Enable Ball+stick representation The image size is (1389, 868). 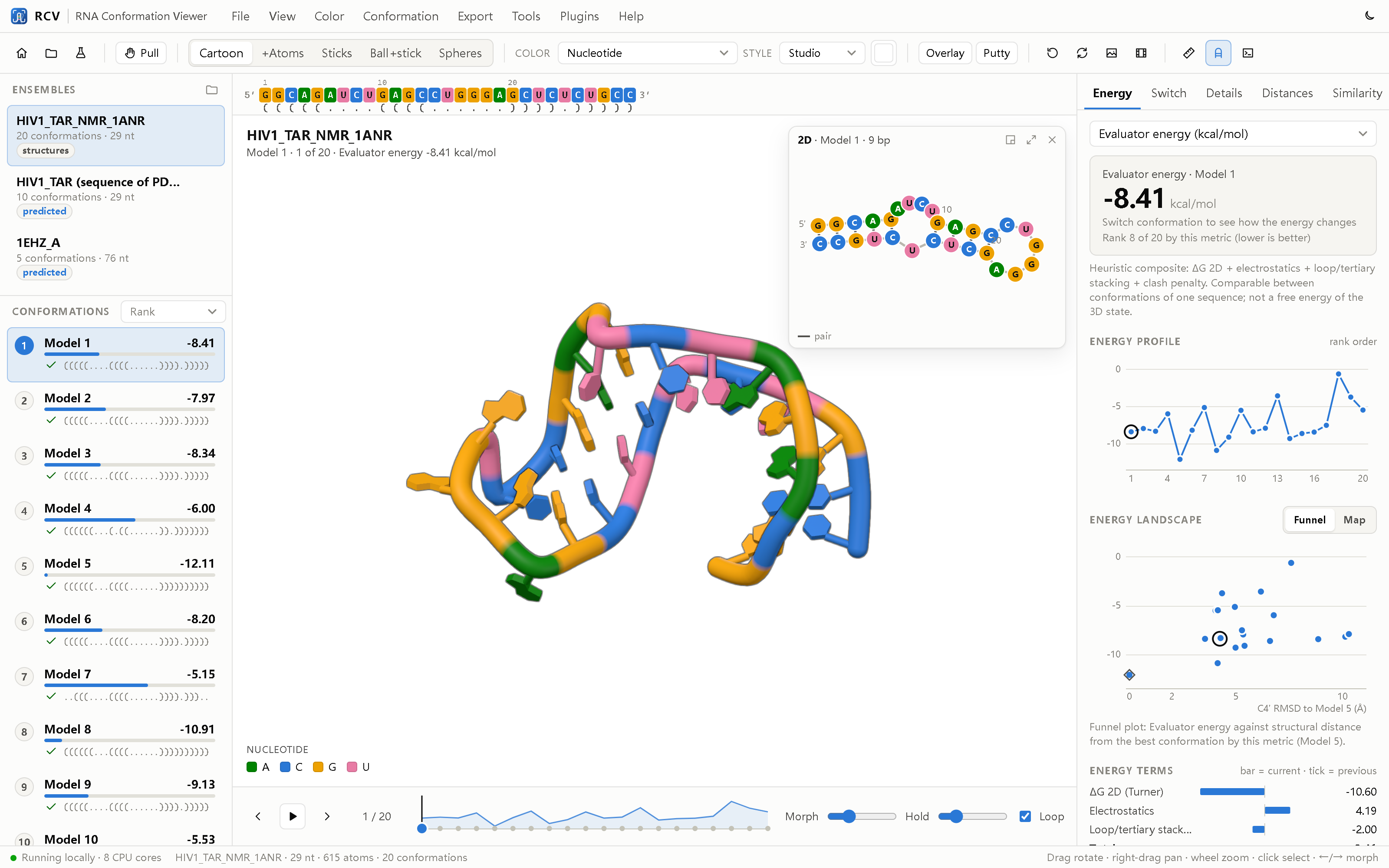[395, 53]
